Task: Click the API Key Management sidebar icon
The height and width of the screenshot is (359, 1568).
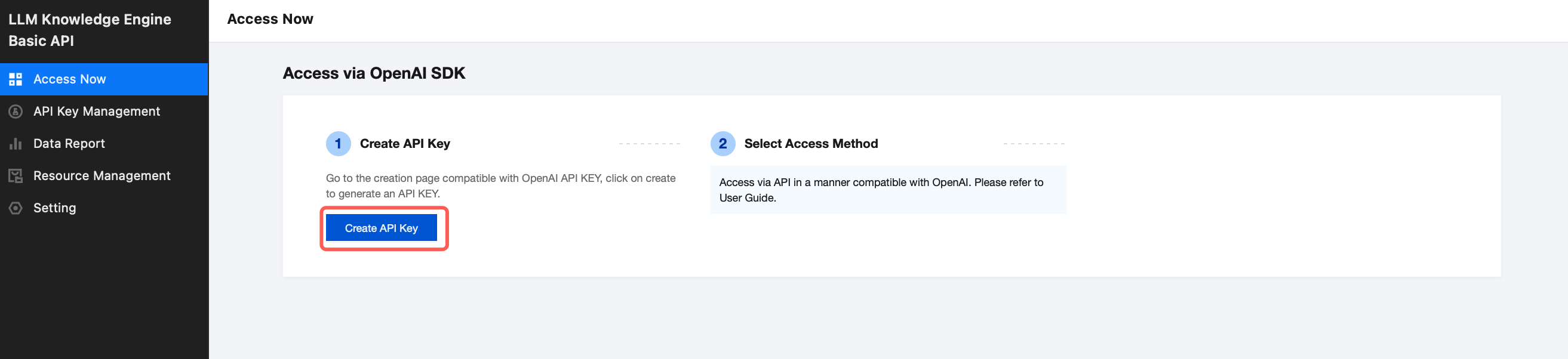Action: coord(16,112)
